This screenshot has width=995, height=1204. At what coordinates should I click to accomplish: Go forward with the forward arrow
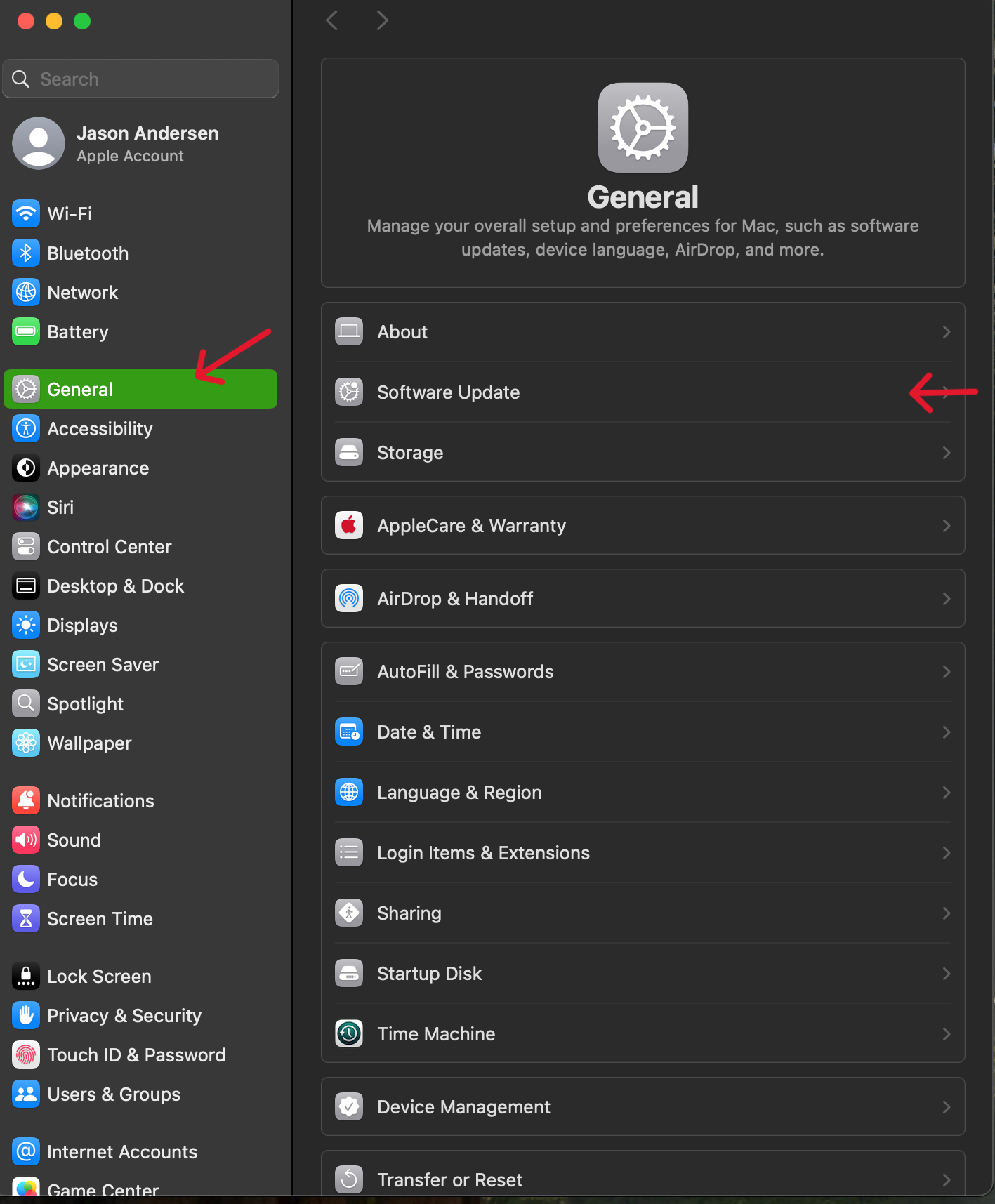point(382,20)
